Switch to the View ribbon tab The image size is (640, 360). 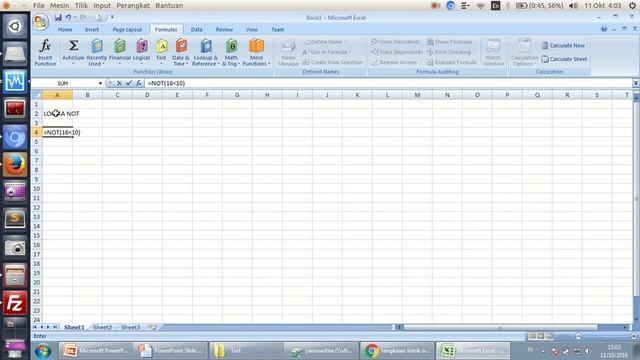[251, 29]
